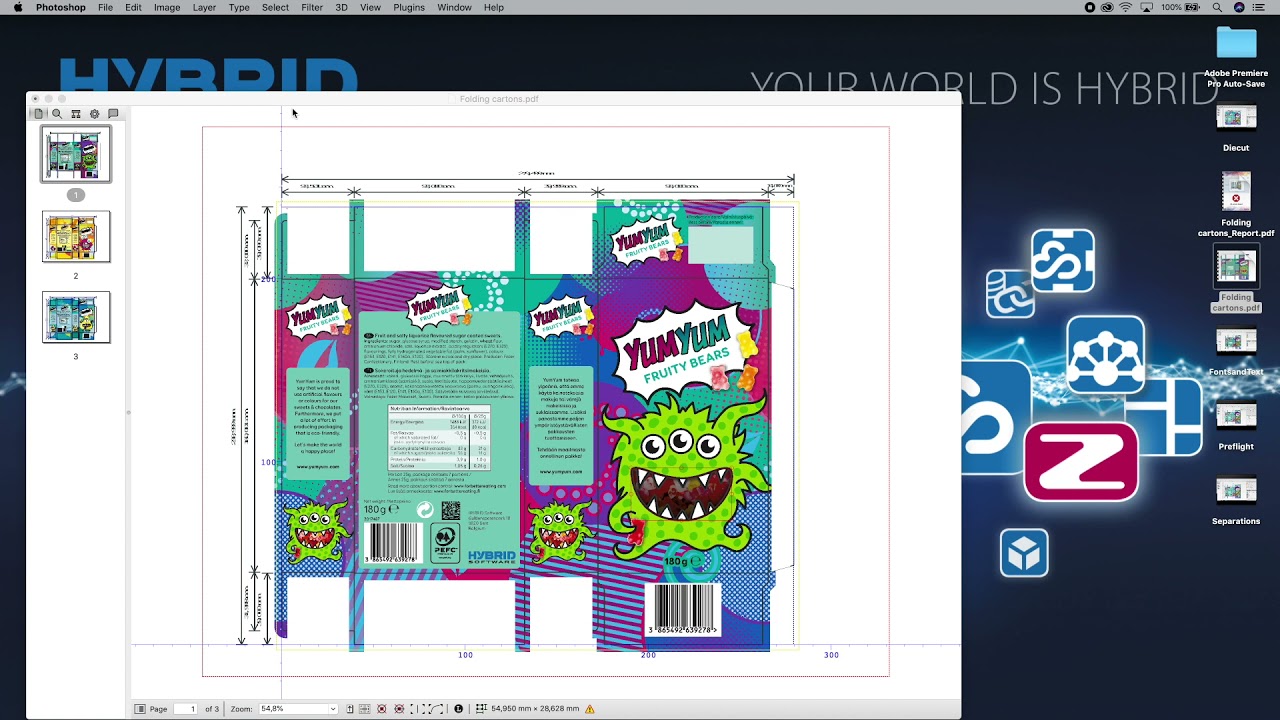1280x720 pixels.
Task: Open the Image menu
Action: 167,7
